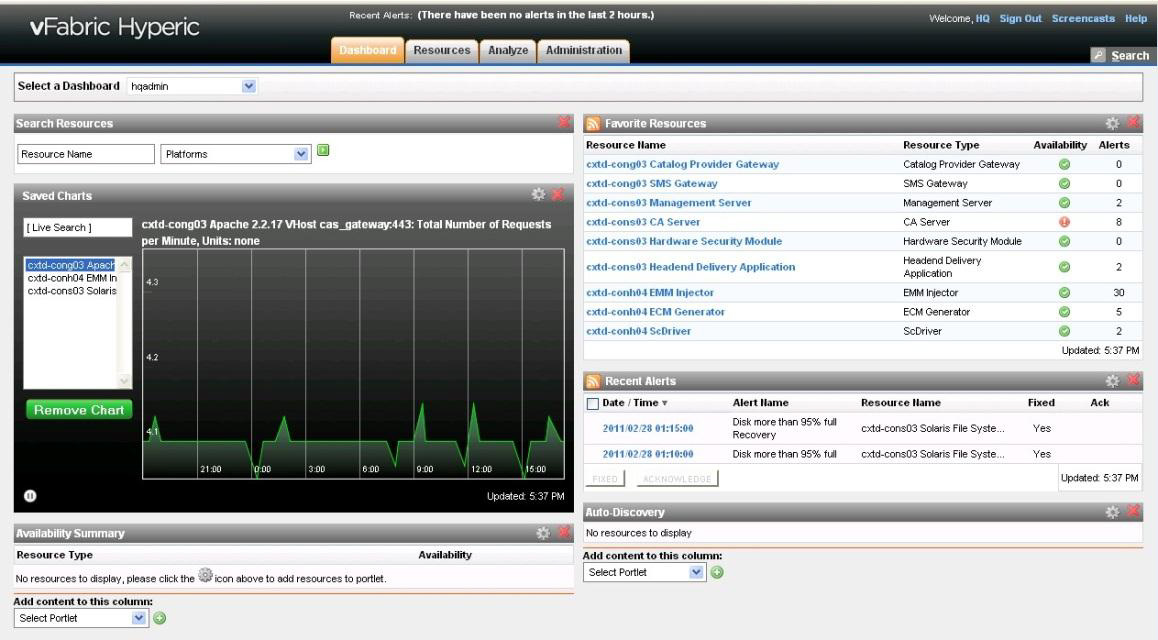The image size is (1158, 640).
Task: Open Select Portlet dropdown in right column
Action: point(698,572)
